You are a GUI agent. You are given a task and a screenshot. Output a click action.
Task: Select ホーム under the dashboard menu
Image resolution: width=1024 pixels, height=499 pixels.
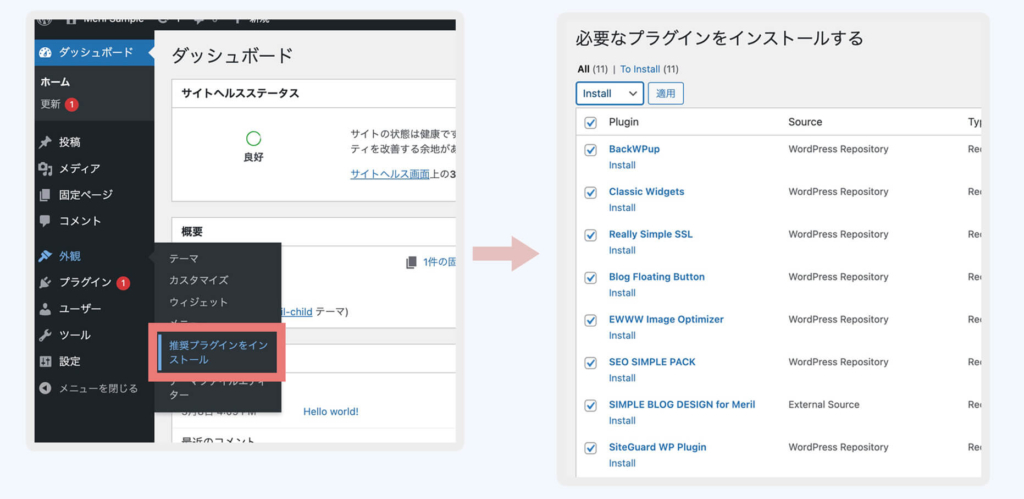[55, 82]
